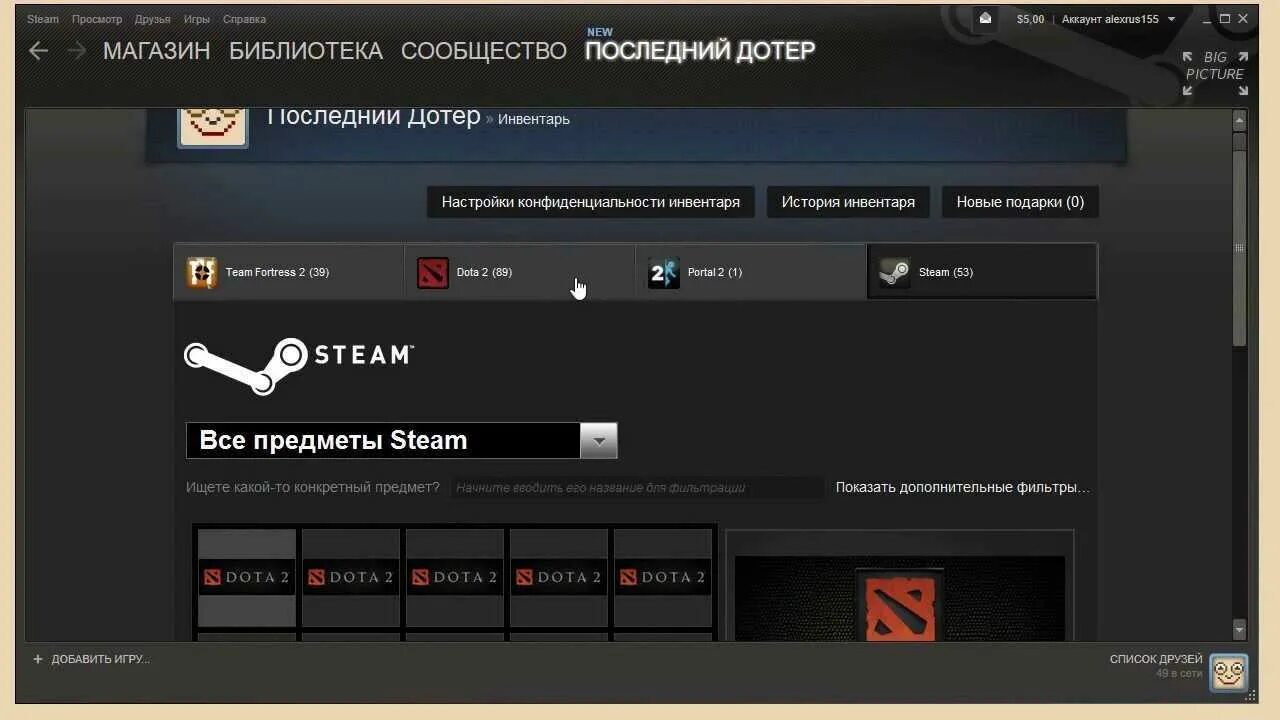Click the page scrollbar down arrow

1240,630
